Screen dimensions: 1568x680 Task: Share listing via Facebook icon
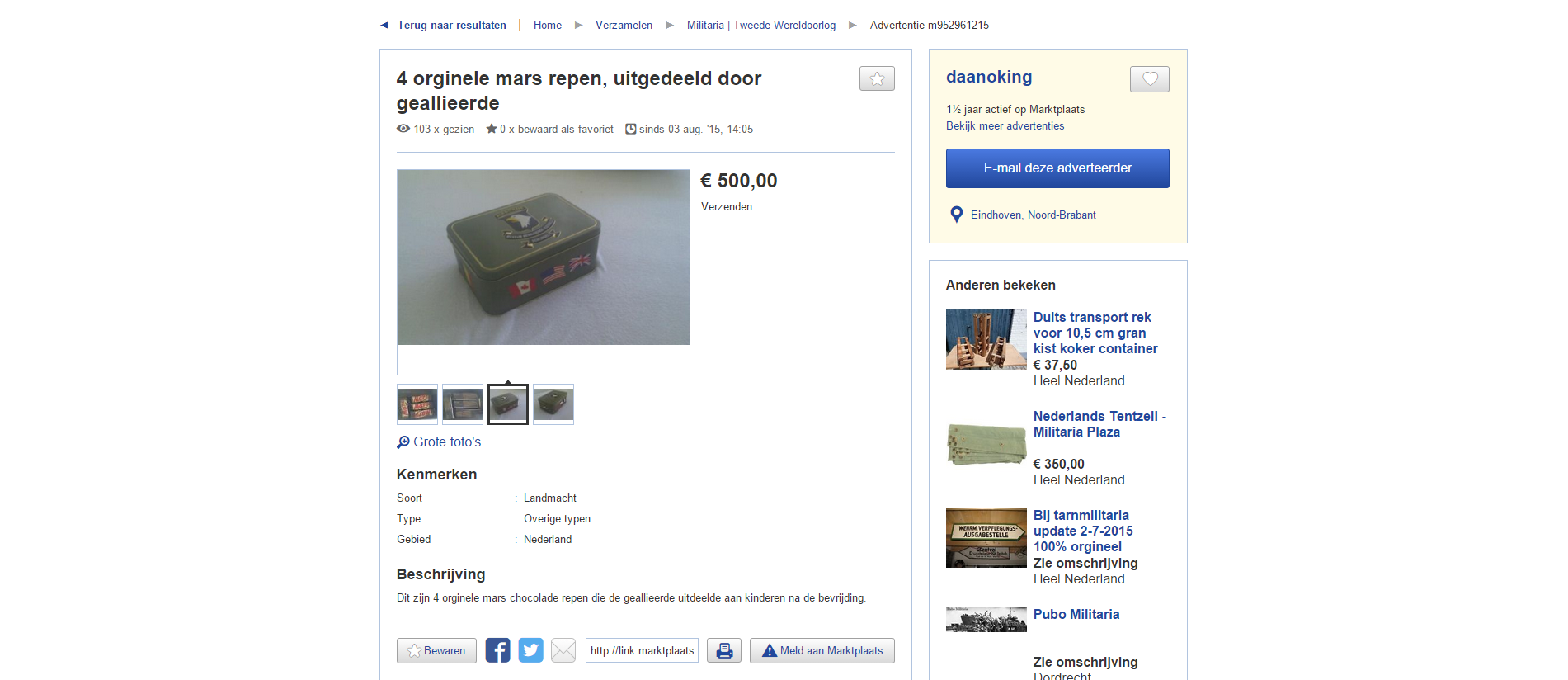pos(497,650)
